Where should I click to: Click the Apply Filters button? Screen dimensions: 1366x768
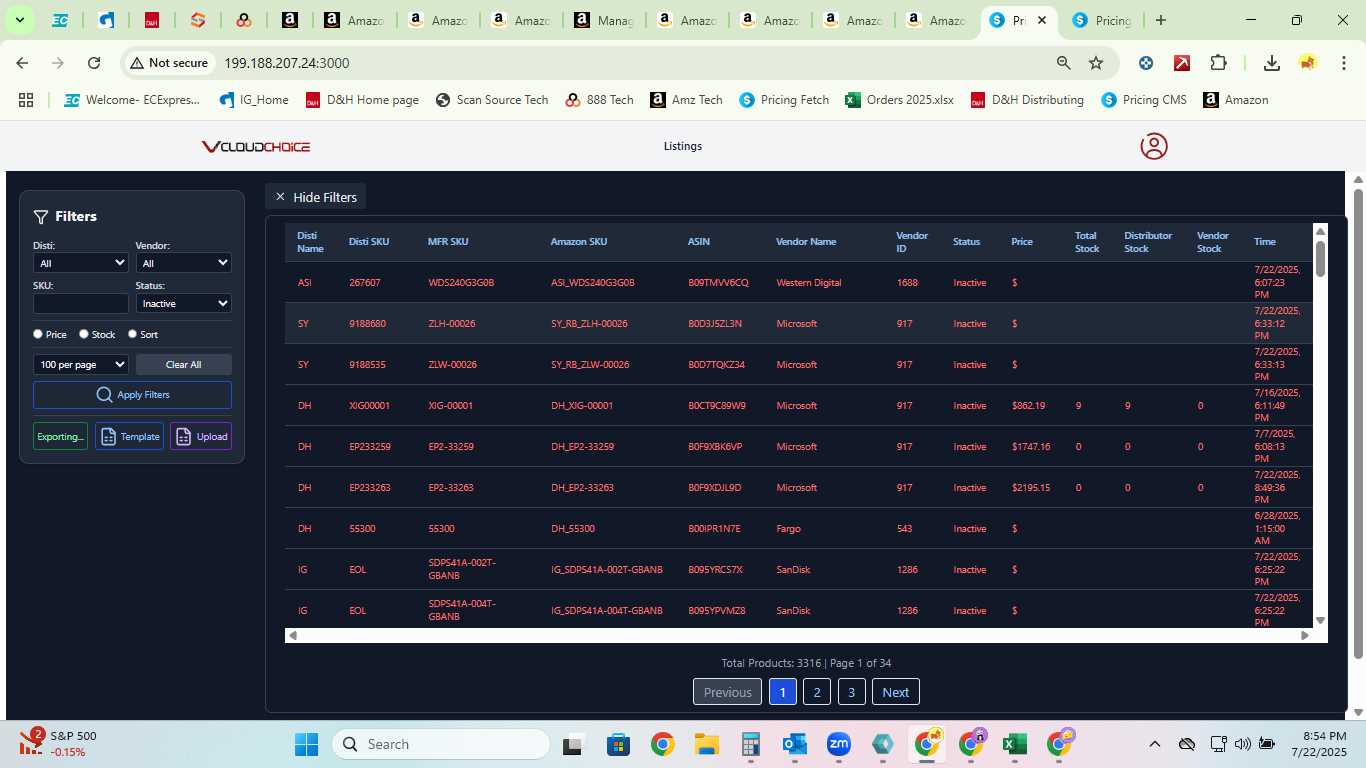click(132, 394)
